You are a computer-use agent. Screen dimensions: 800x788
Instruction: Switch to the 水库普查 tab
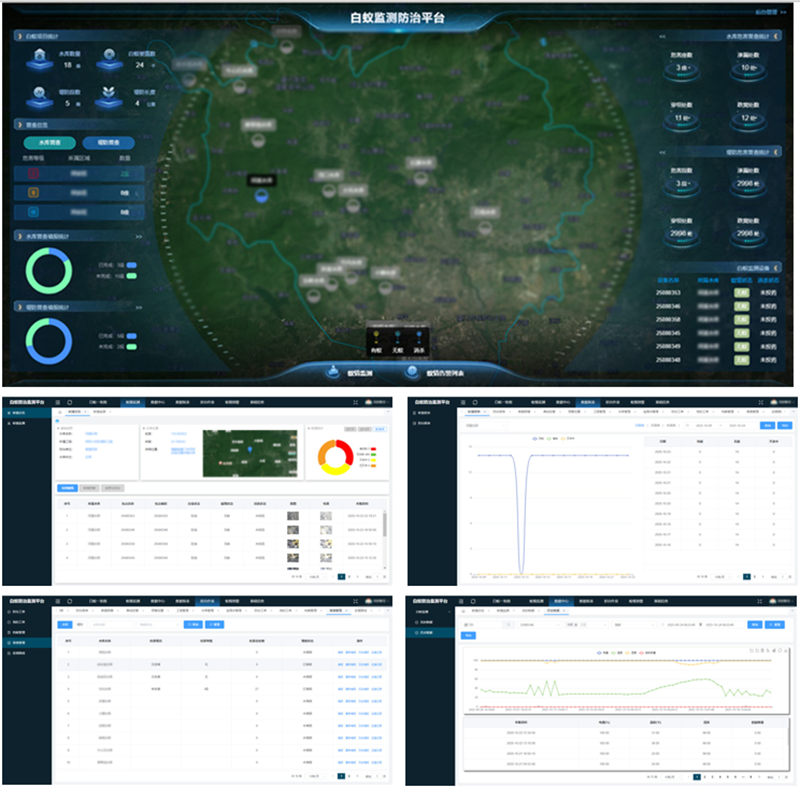pos(48,143)
